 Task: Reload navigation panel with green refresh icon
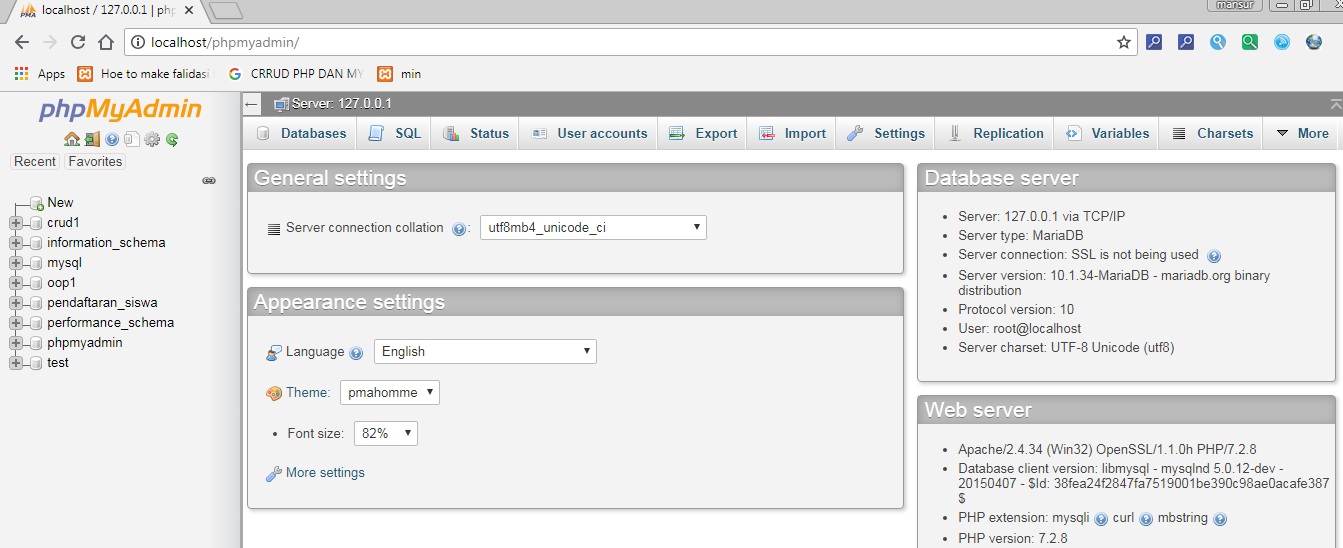172,140
